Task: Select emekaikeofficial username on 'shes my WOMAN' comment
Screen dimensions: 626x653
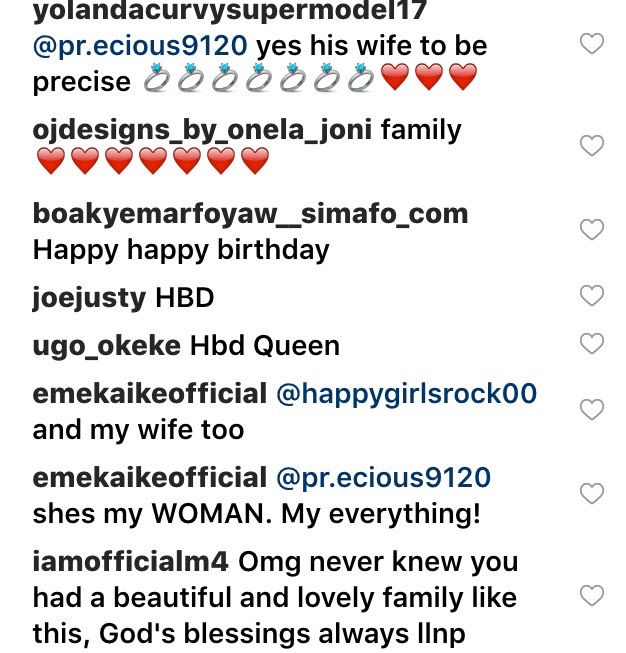Action: 150,478
